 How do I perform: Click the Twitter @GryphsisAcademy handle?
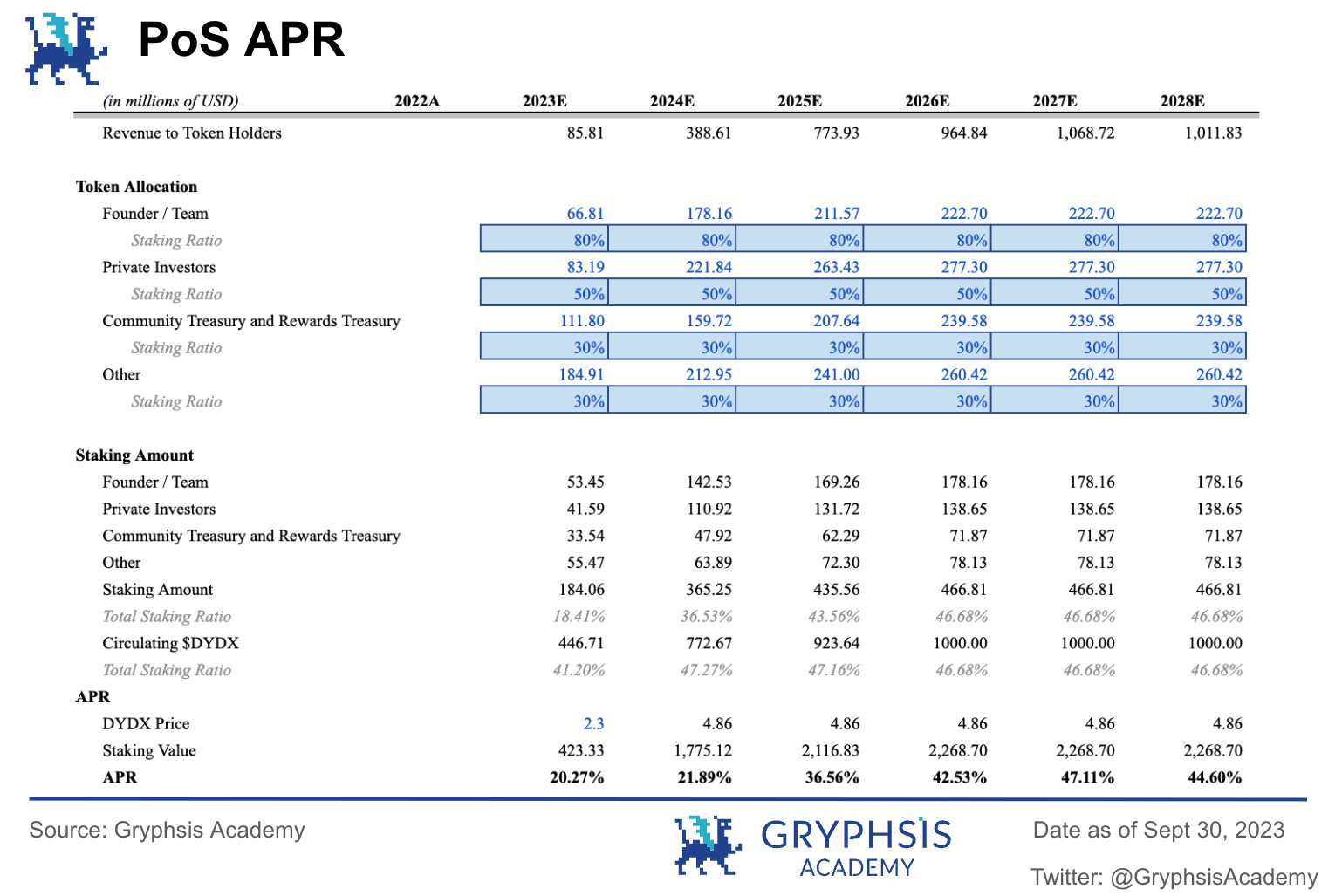1174,877
